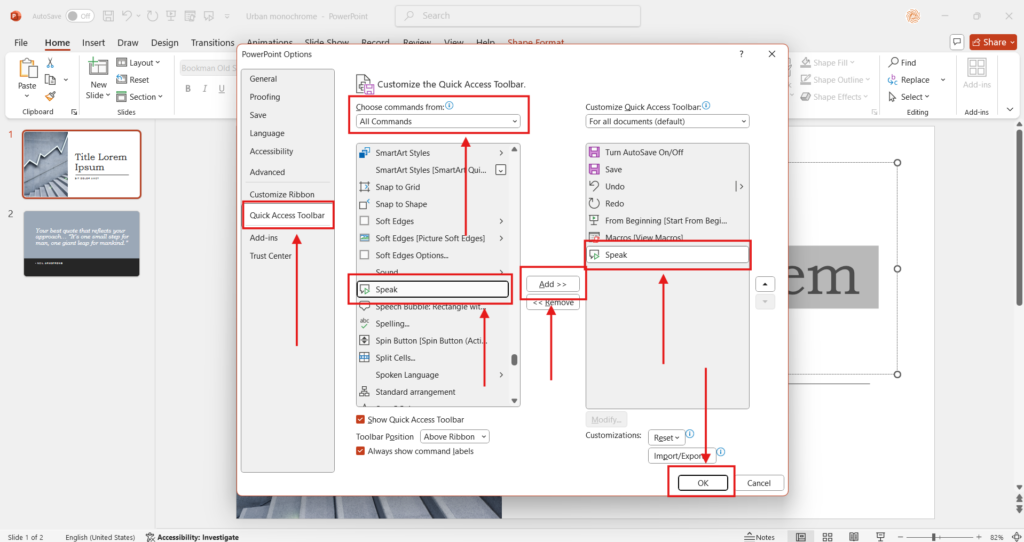Toggle the AutoSave switch off or on
This screenshot has width=1024, height=542.
[x=80, y=16]
